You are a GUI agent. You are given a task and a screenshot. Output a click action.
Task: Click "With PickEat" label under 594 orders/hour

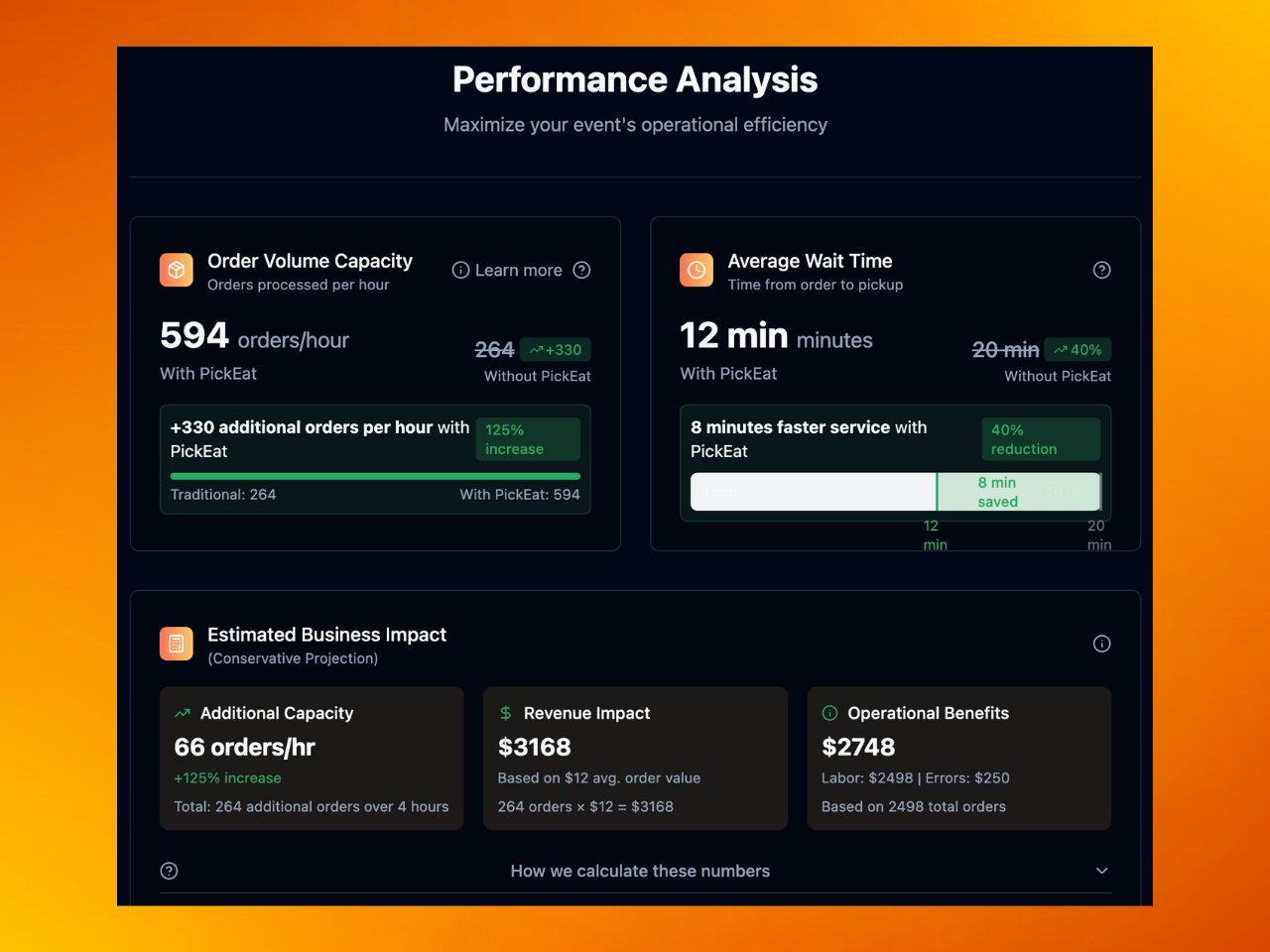pos(208,374)
